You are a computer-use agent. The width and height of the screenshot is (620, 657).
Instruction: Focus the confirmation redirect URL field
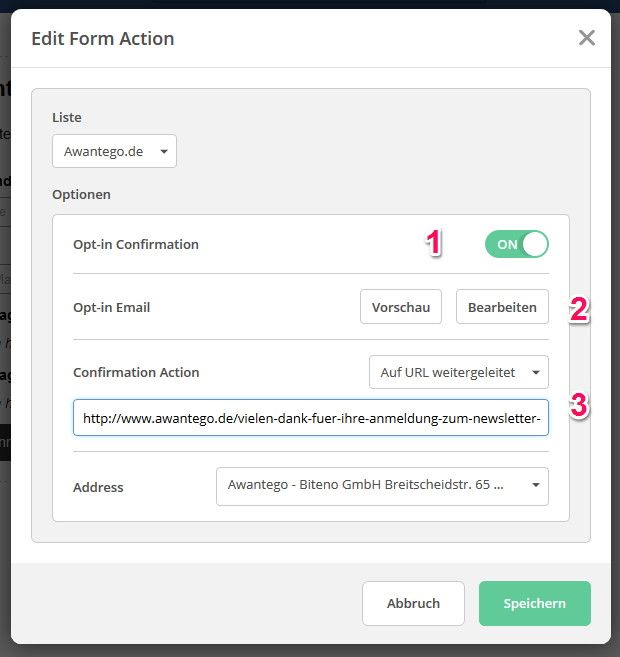coord(311,418)
